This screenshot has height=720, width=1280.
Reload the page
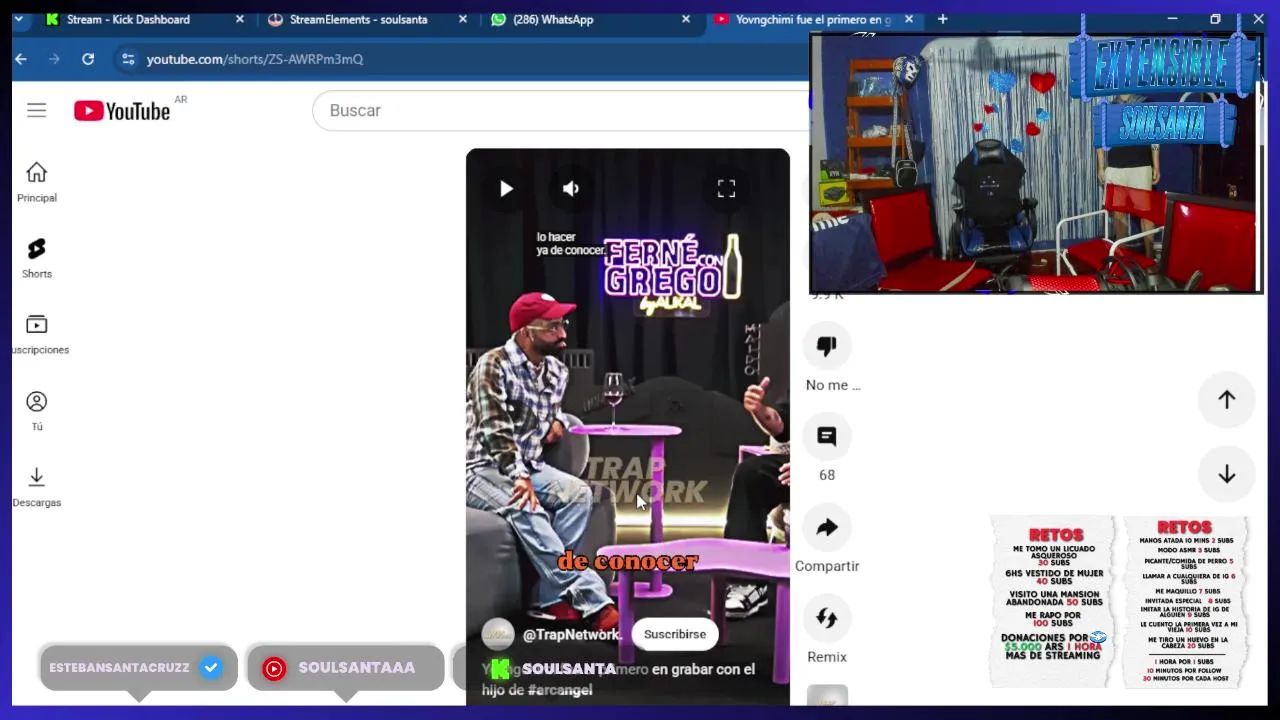[x=88, y=59]
